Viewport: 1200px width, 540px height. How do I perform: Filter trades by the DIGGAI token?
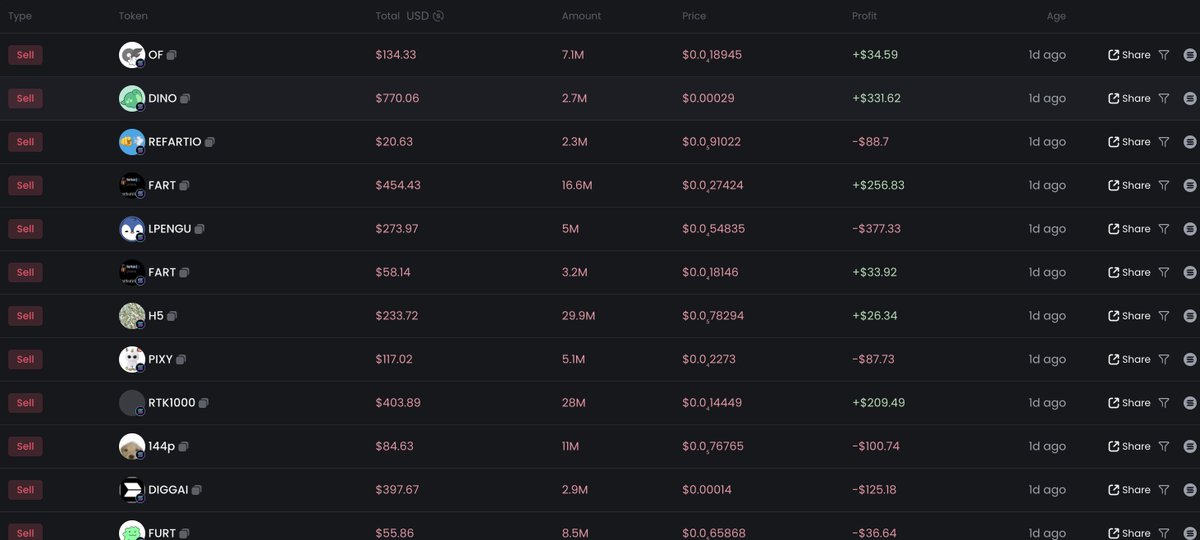pyautogui.click(x=1163, y=490)
